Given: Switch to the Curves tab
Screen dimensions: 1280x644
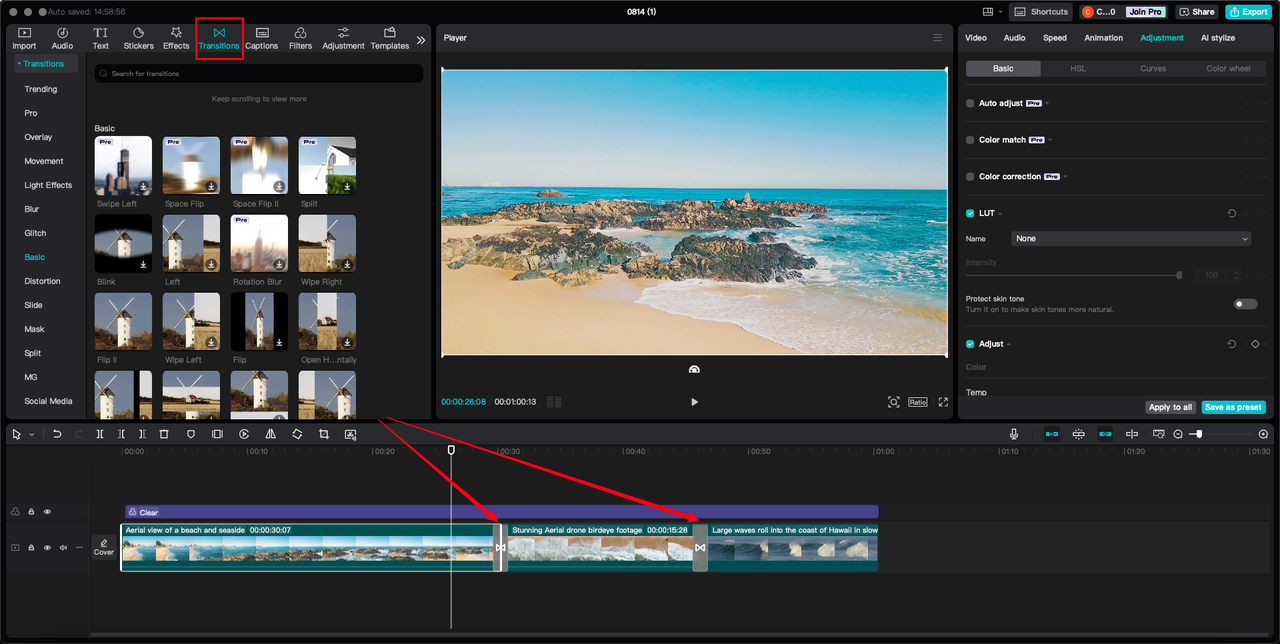Looking at the screenshot, I should (1153, 69).
